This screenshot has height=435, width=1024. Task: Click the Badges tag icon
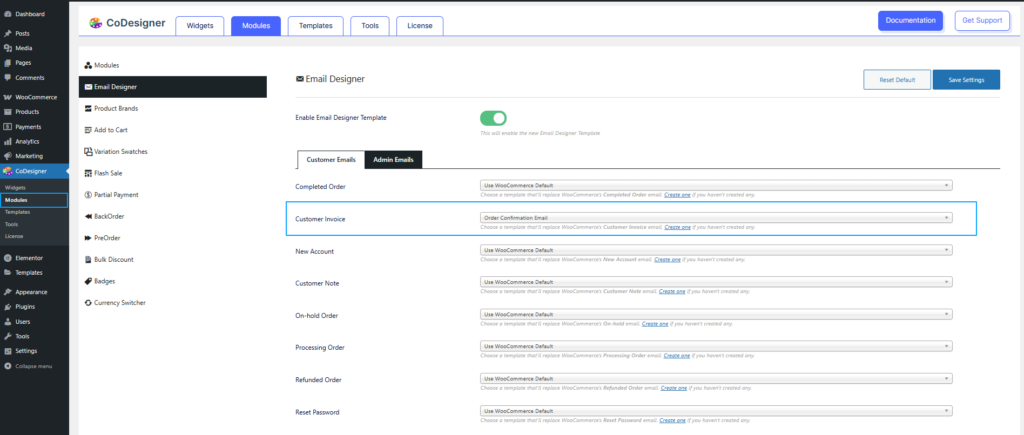point(88,281)
